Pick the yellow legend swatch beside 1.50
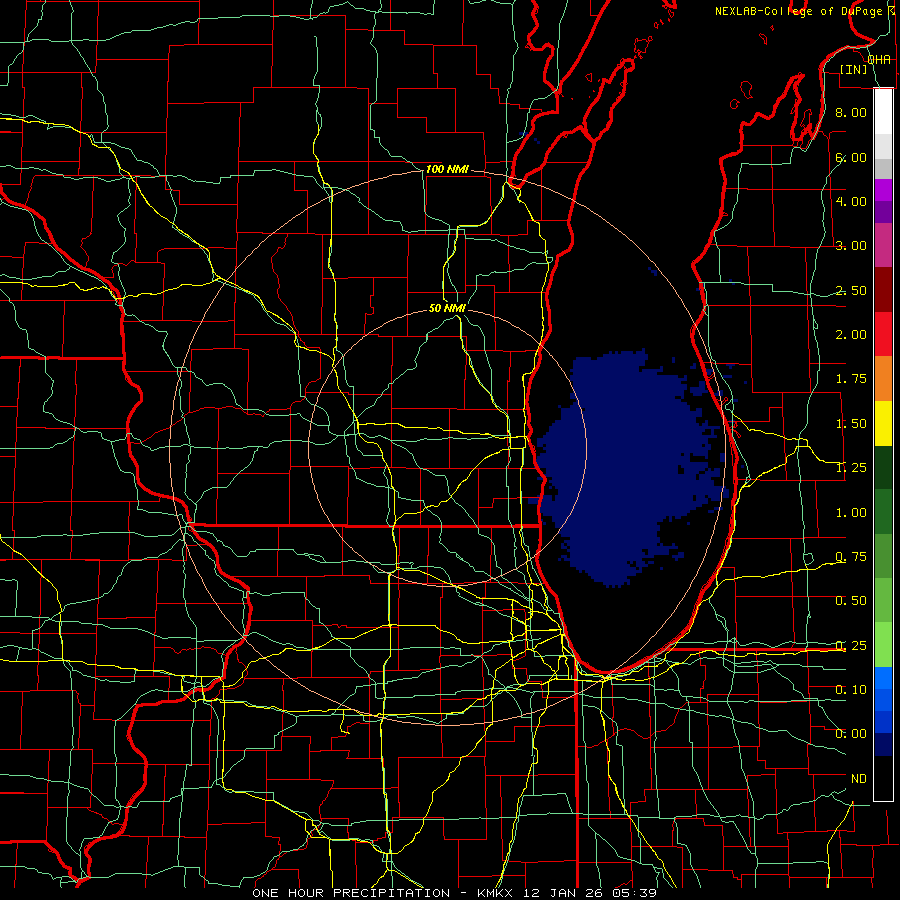 coord(883,423)
